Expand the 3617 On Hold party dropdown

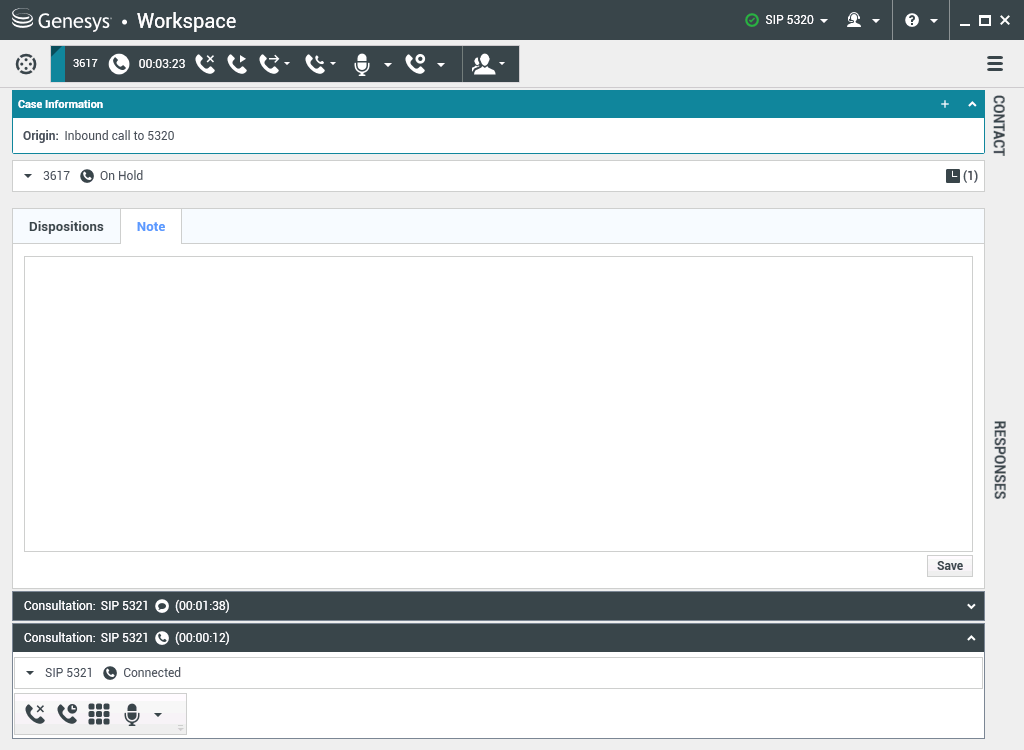click(28, 176)
